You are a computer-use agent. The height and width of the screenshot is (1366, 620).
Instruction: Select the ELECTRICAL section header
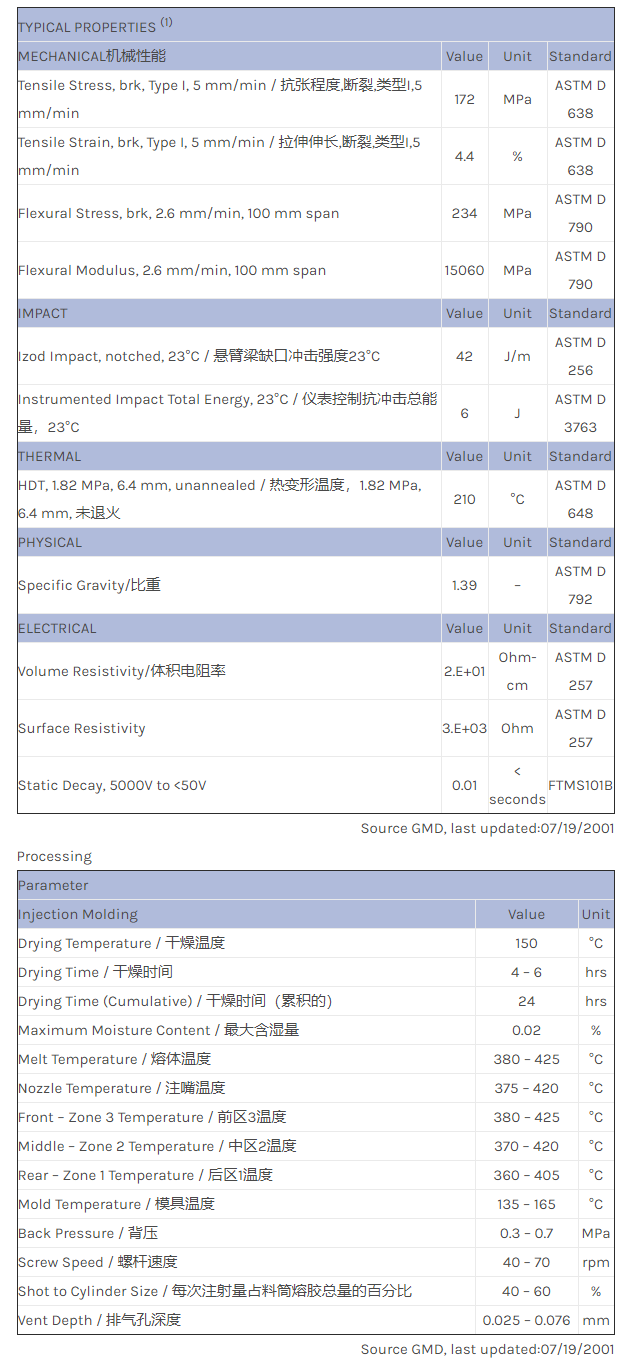(x=57, y=628)
